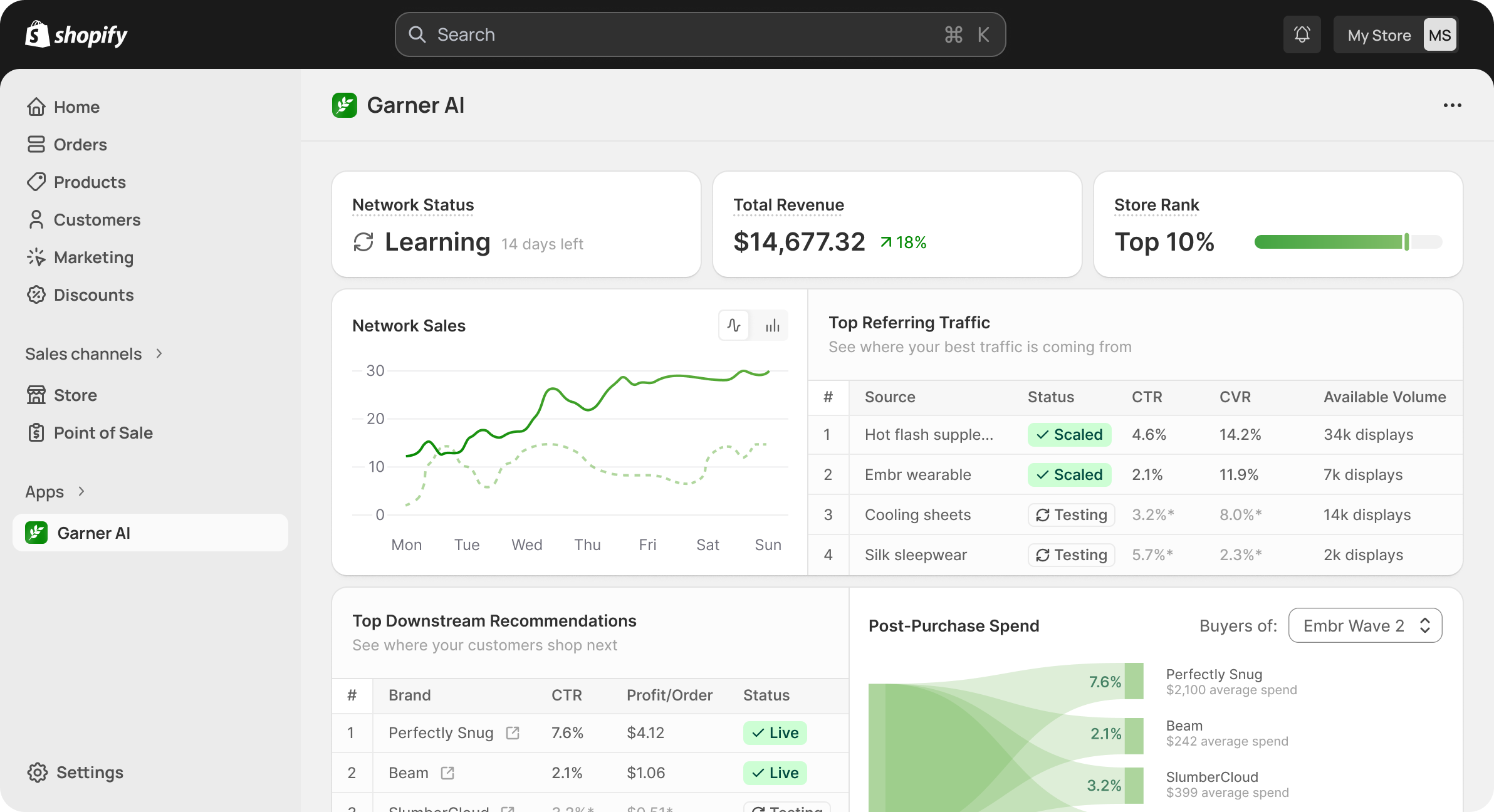The height and width of the screenshot is (812, 1494).
Task: Switch Network Sales to bar chart view
Action: click(x=771, y=325)
